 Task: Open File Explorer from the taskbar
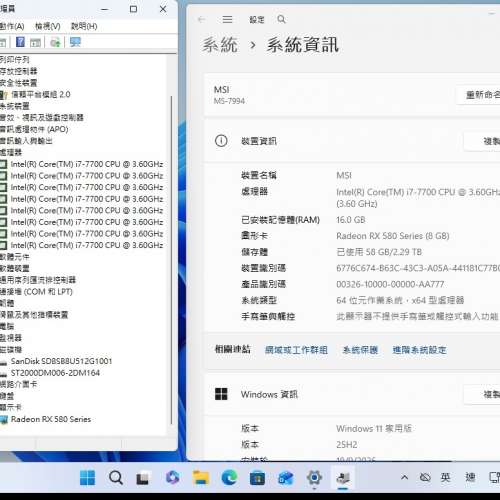(x=201, y=478)
